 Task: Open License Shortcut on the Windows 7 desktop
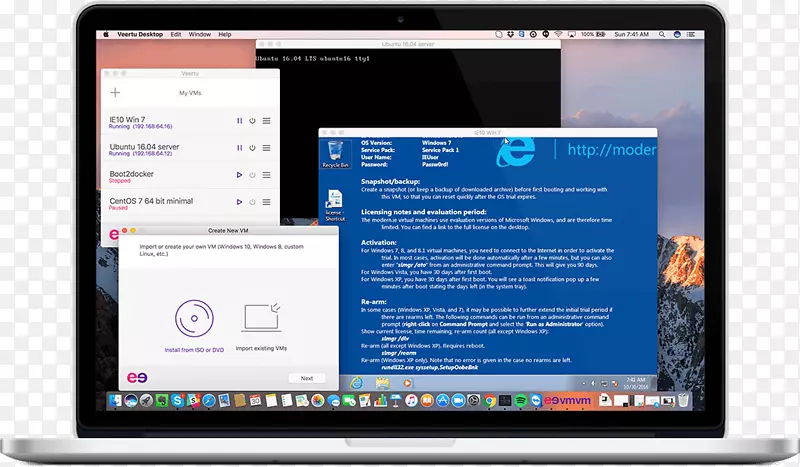tap(335, 205)
